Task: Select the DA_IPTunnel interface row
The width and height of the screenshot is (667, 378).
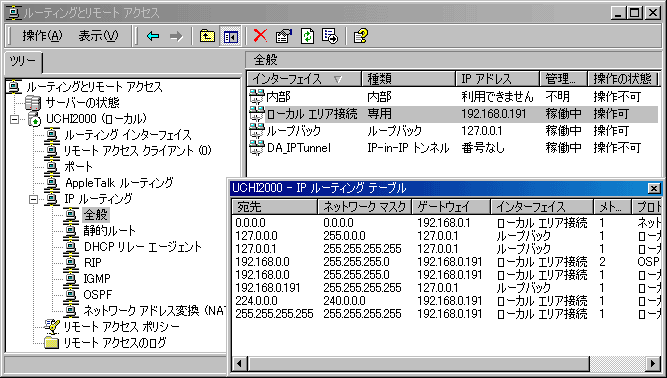Action: click(x=453, y=148)
